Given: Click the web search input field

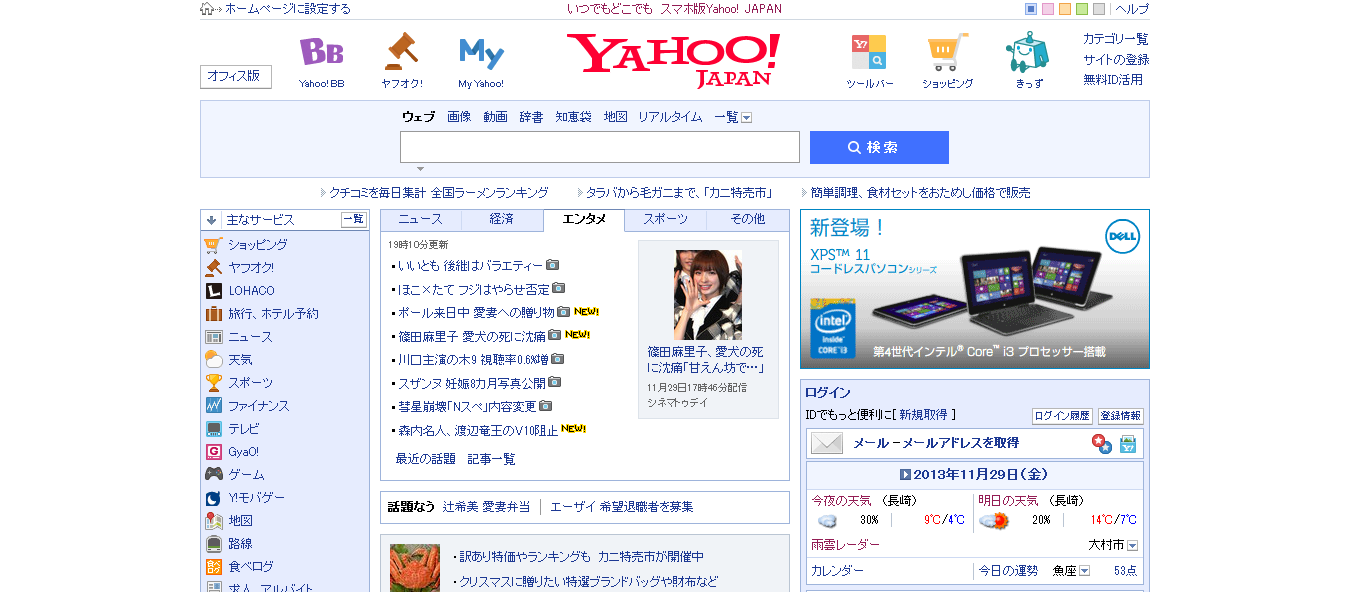Looking at the screenshot, I should pyautogui.click(x=600, y=147).
